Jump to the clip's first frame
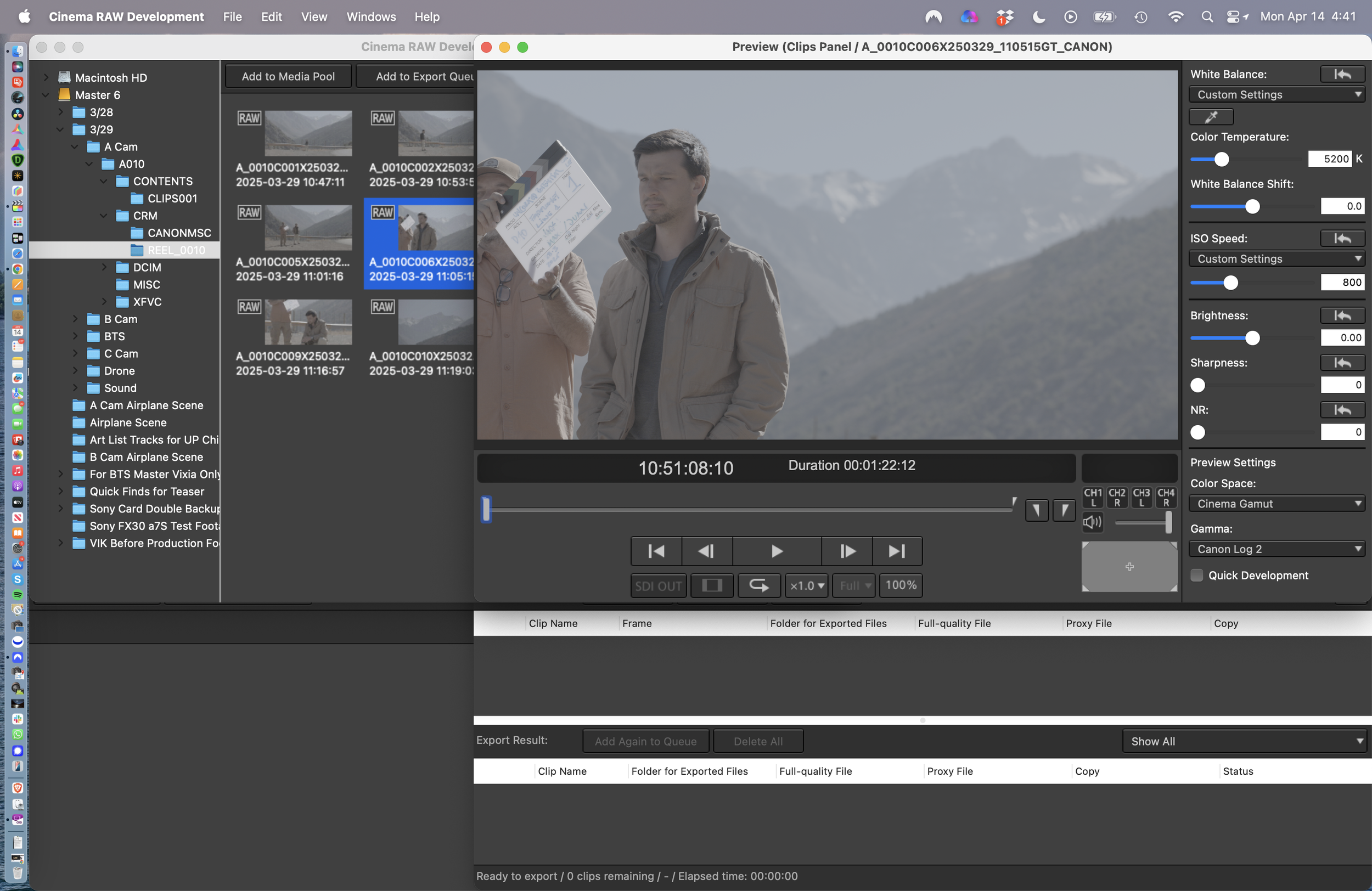The image size is (1372, 891). [656, 551]
